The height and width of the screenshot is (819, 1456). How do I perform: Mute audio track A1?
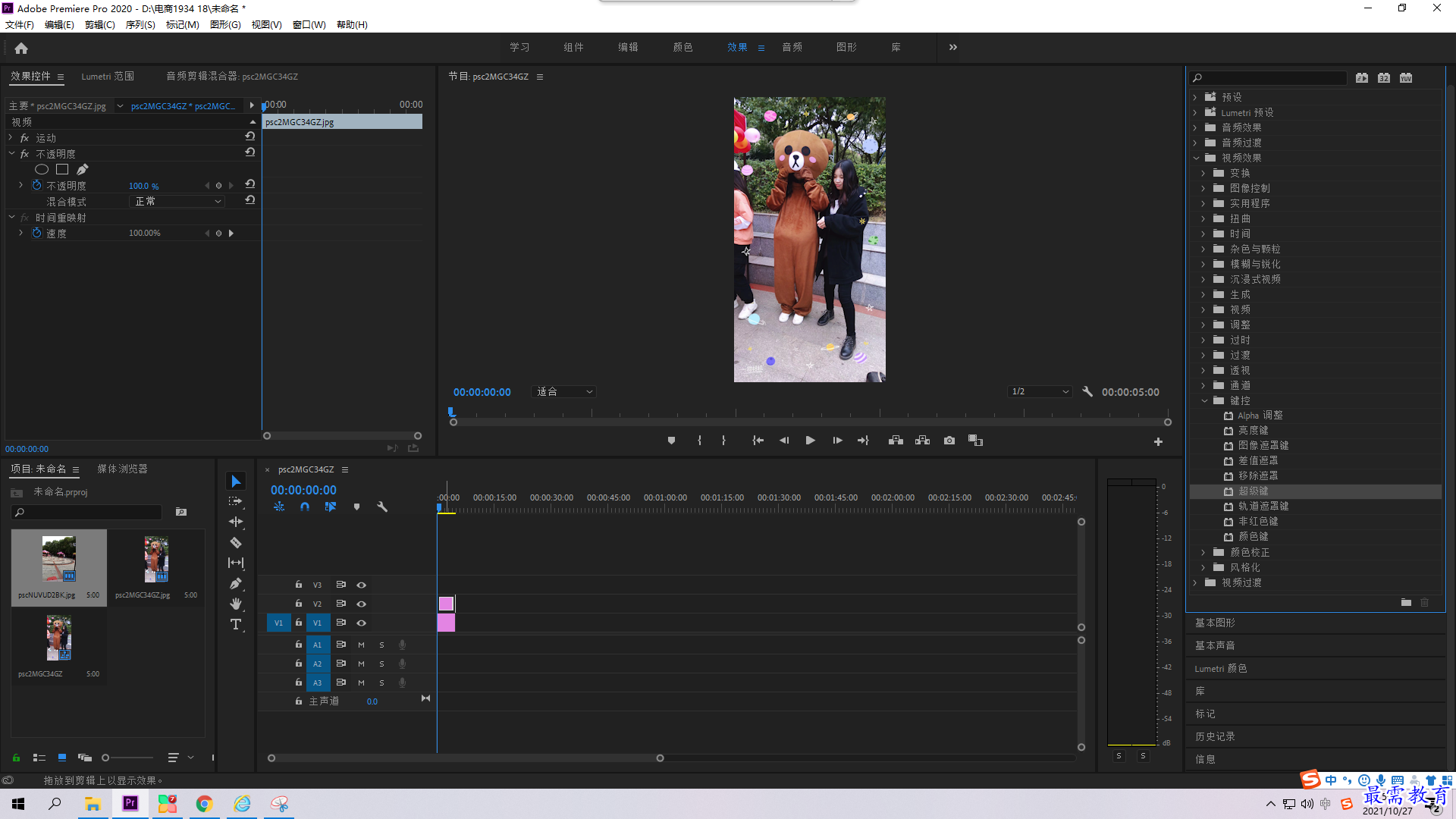361,645
